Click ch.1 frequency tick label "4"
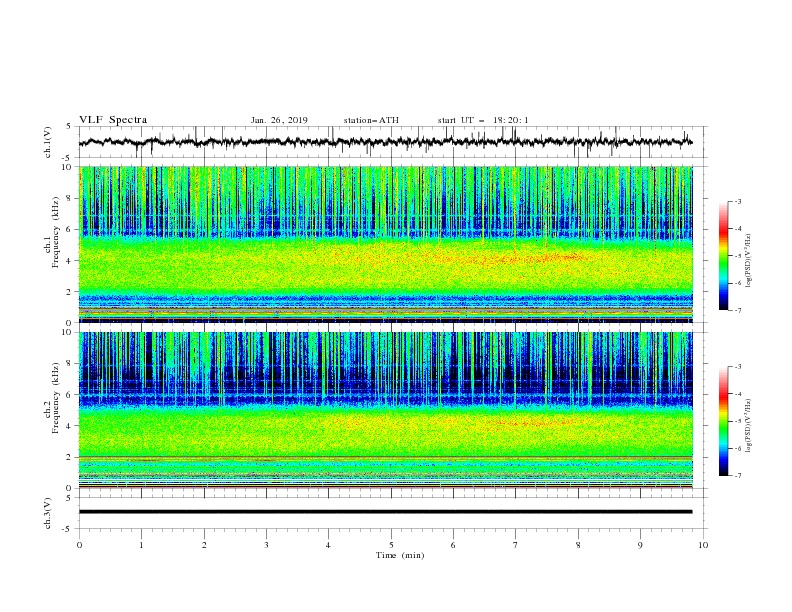 [70, 261]
